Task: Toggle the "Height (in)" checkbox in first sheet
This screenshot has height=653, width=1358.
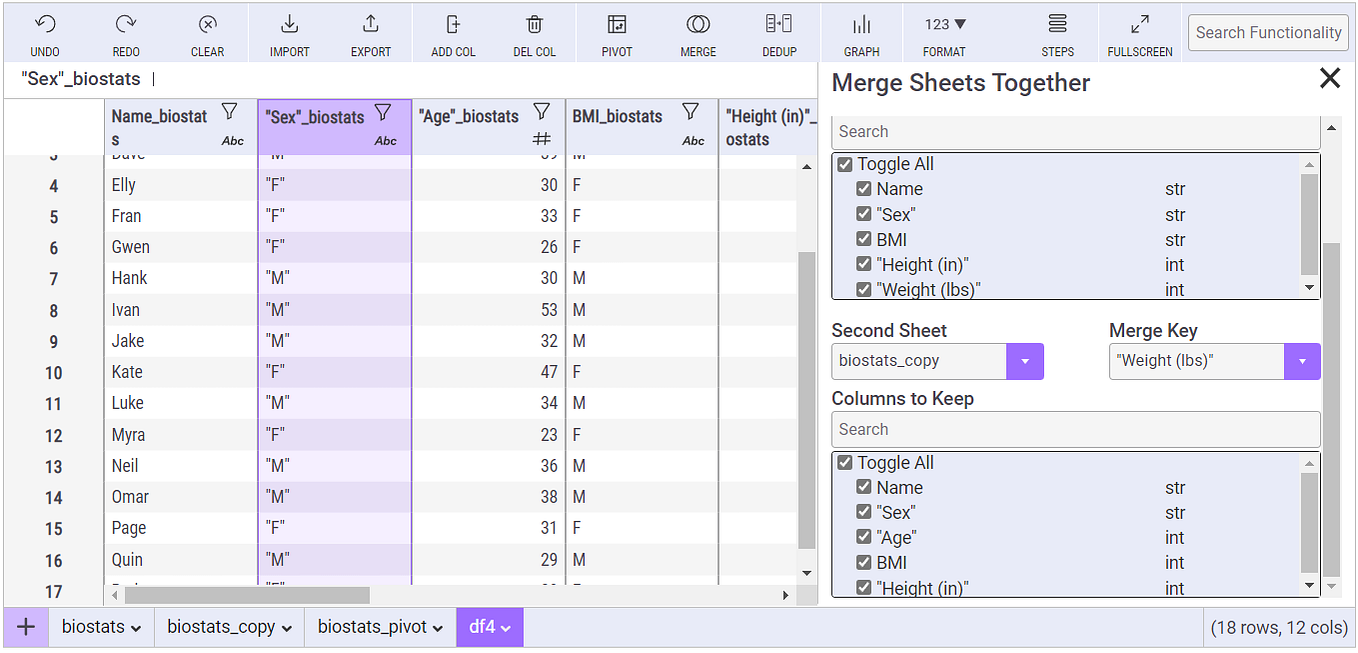Action: click(865, 265)
